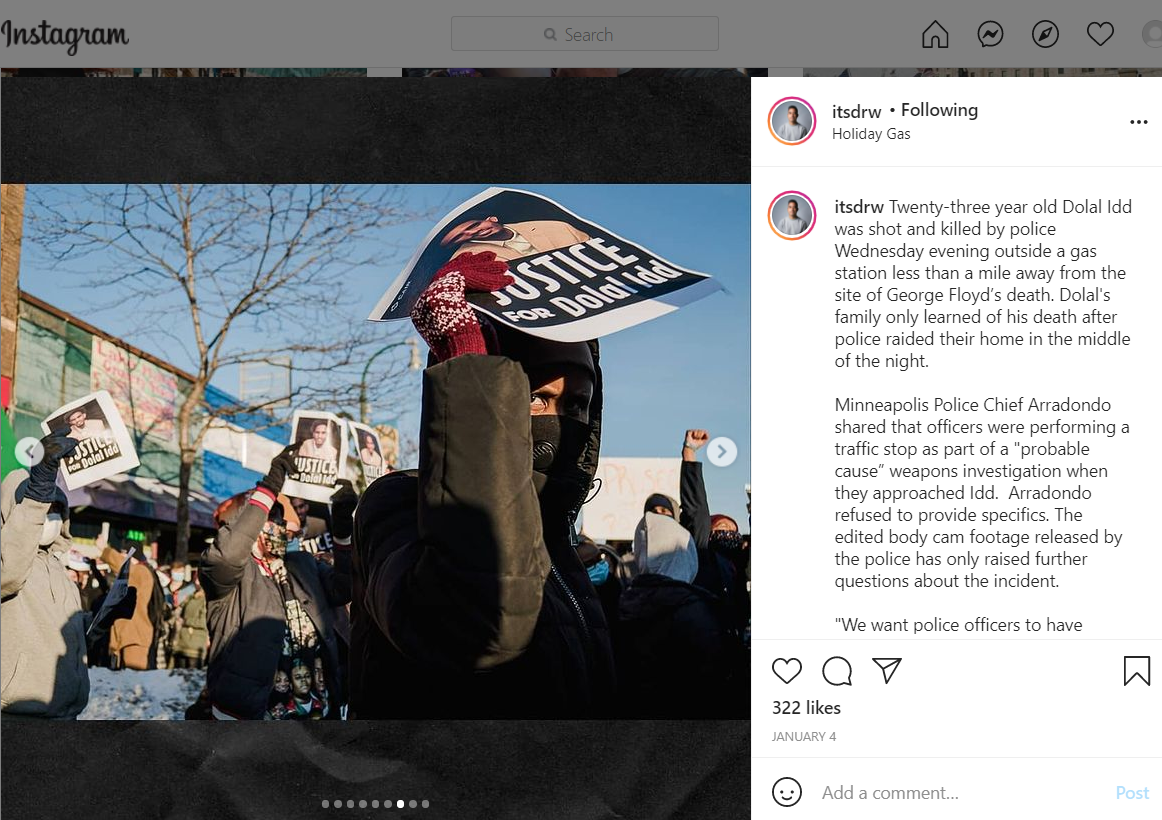
Task: Go to the Instagram home feed icon
Action: coord(935,34)
